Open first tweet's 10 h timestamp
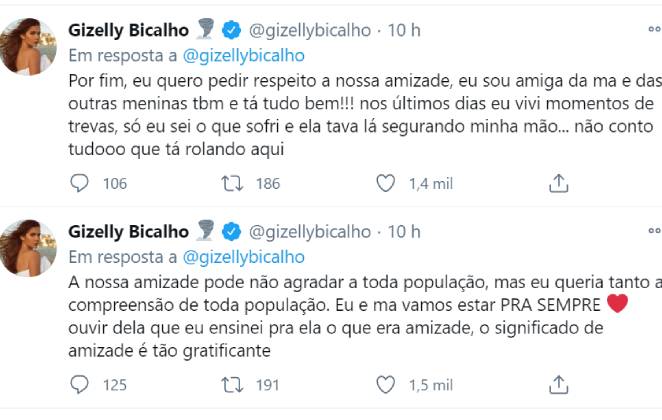 click(403, 29)
